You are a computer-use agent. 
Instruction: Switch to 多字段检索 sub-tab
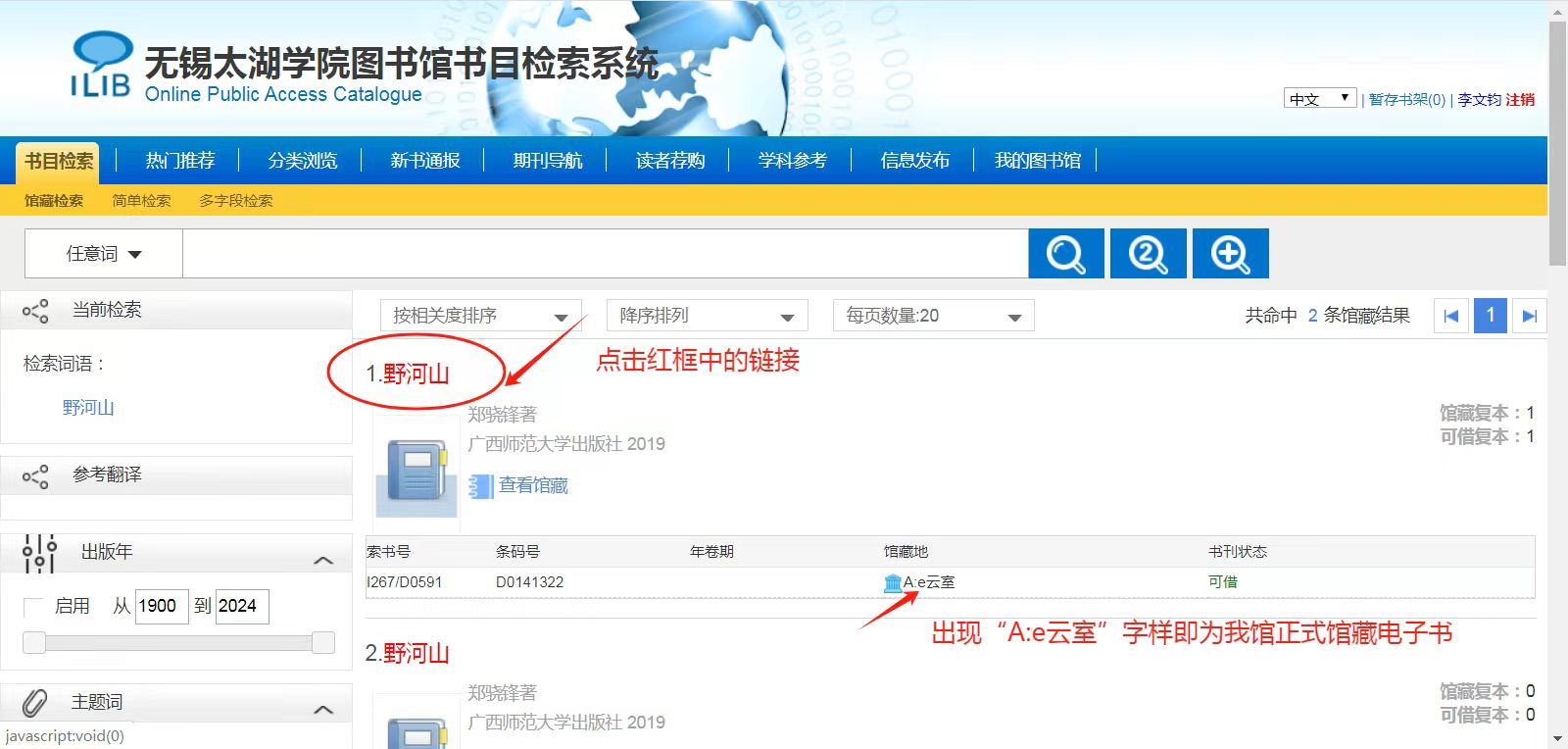[x=236, y=200]
